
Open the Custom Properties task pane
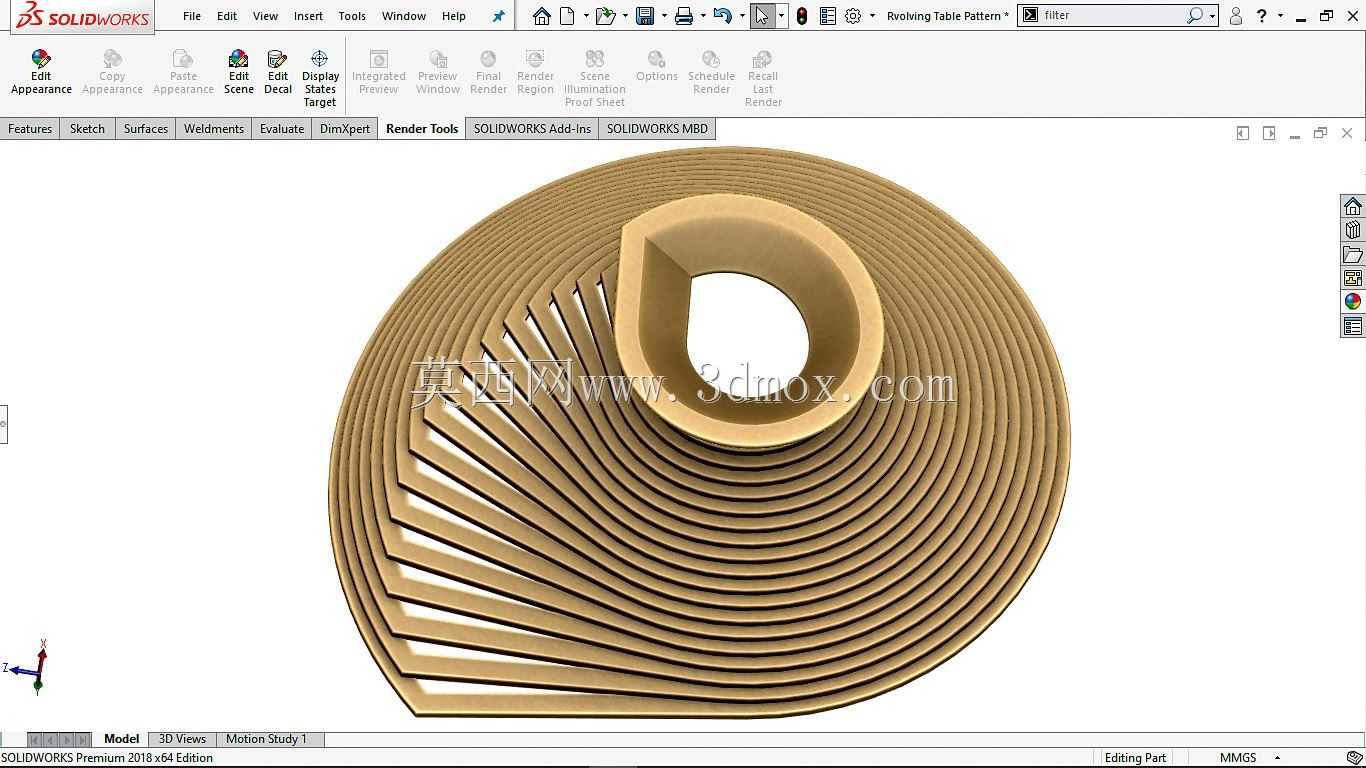[x=1353, y=326]
